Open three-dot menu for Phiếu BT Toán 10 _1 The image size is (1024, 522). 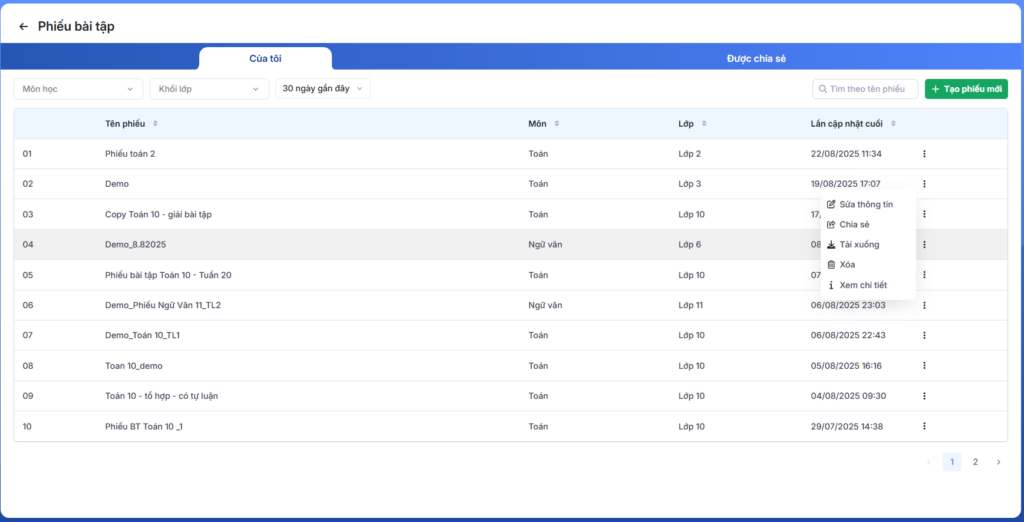924,426
